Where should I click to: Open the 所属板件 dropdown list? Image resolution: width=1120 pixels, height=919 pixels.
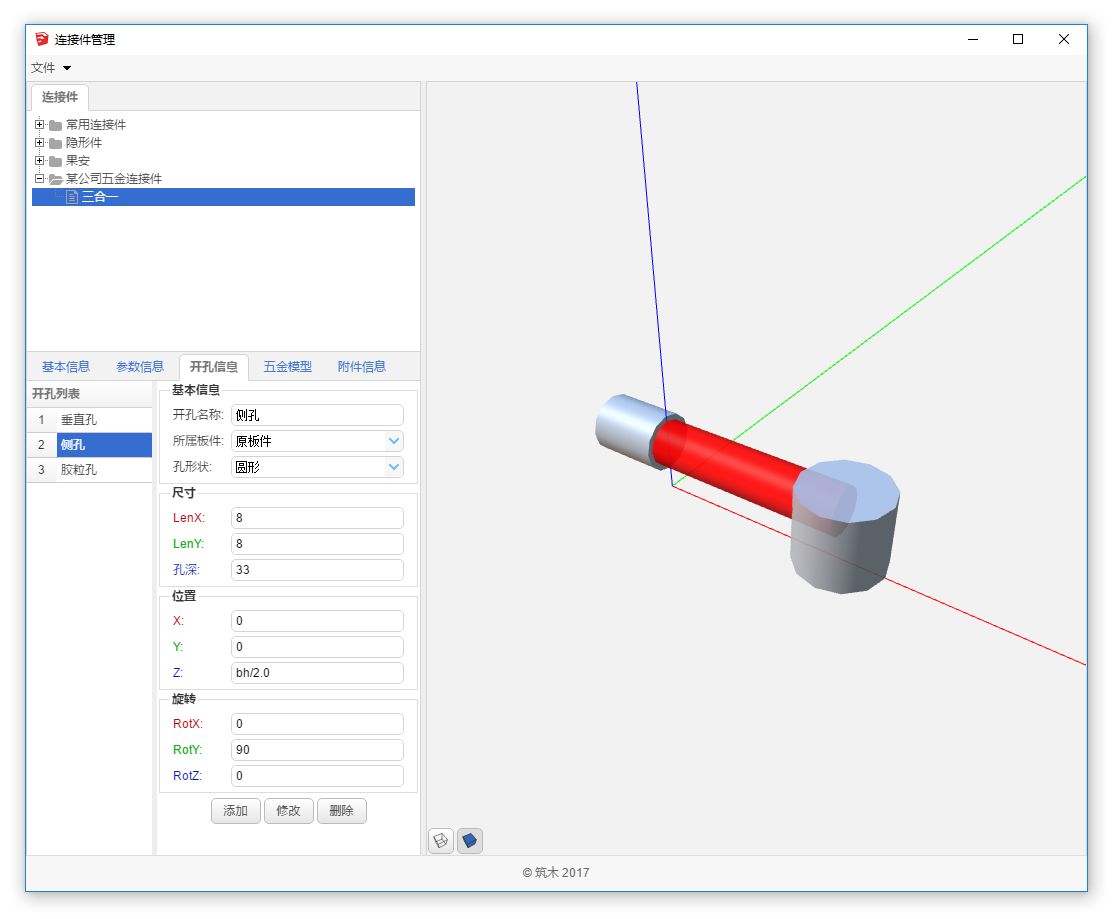click(x=394, y=441)
